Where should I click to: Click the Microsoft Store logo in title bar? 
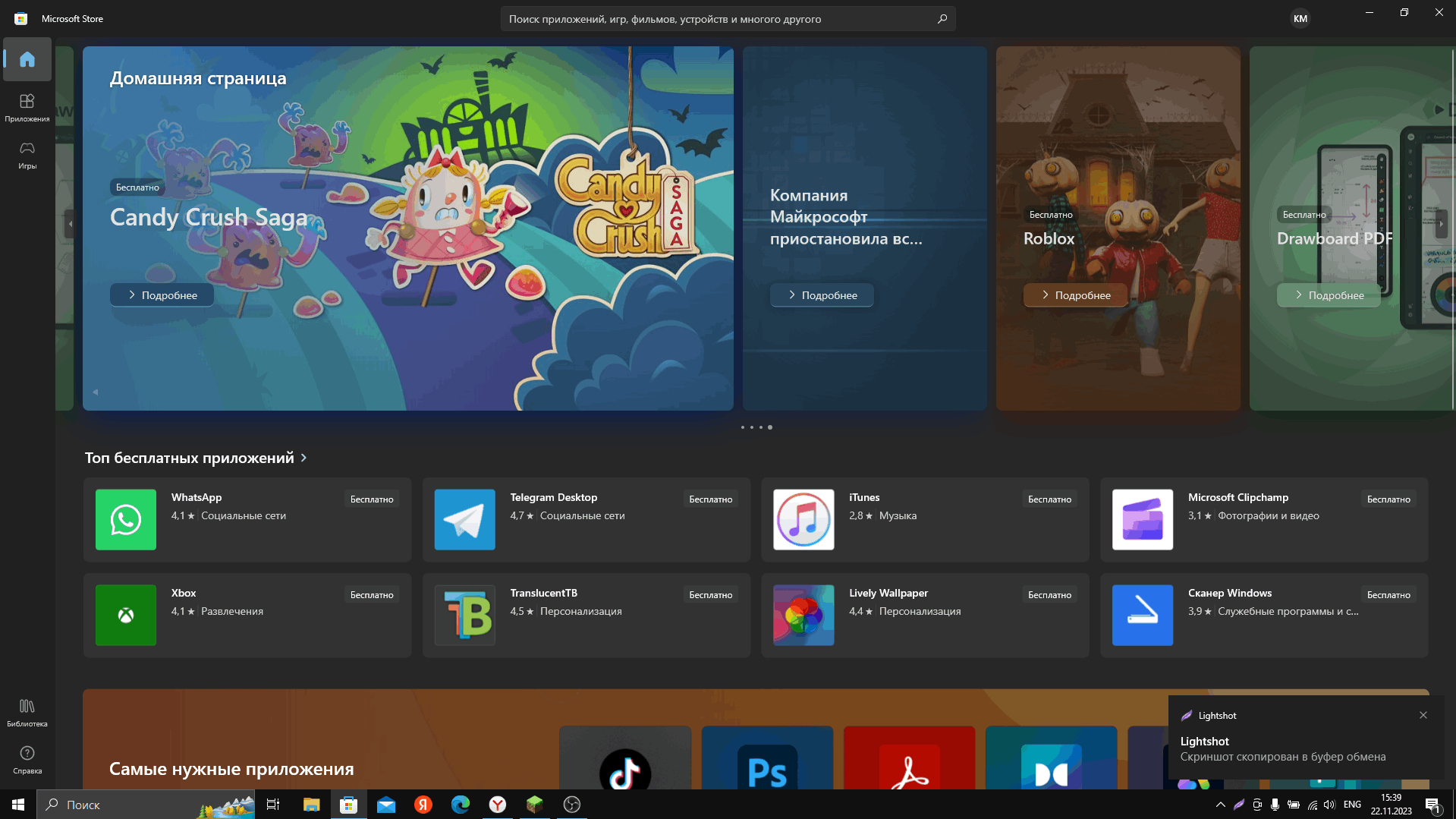click(x=21, y=19)
